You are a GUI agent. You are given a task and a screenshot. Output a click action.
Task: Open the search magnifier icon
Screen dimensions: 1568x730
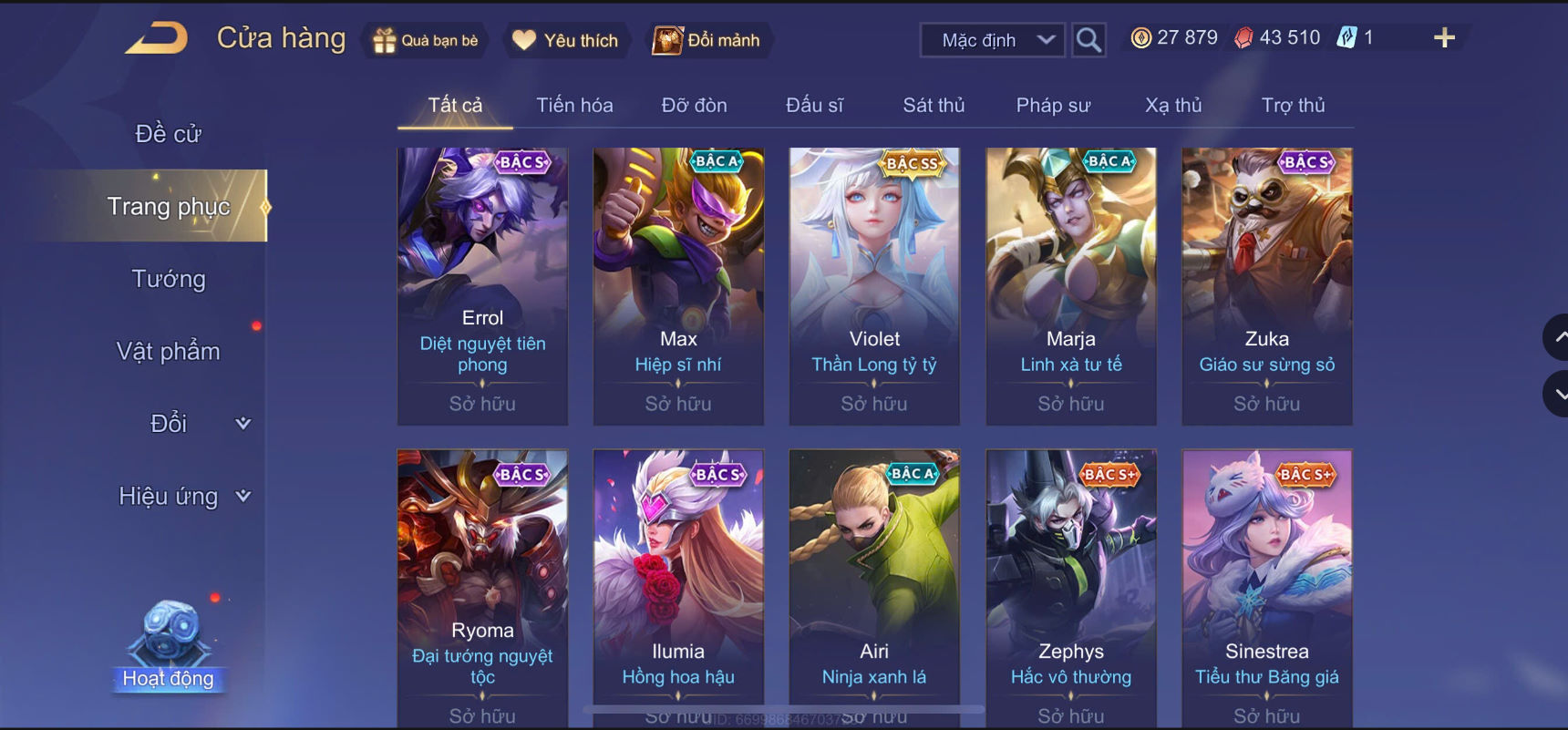pos(1088,40)
